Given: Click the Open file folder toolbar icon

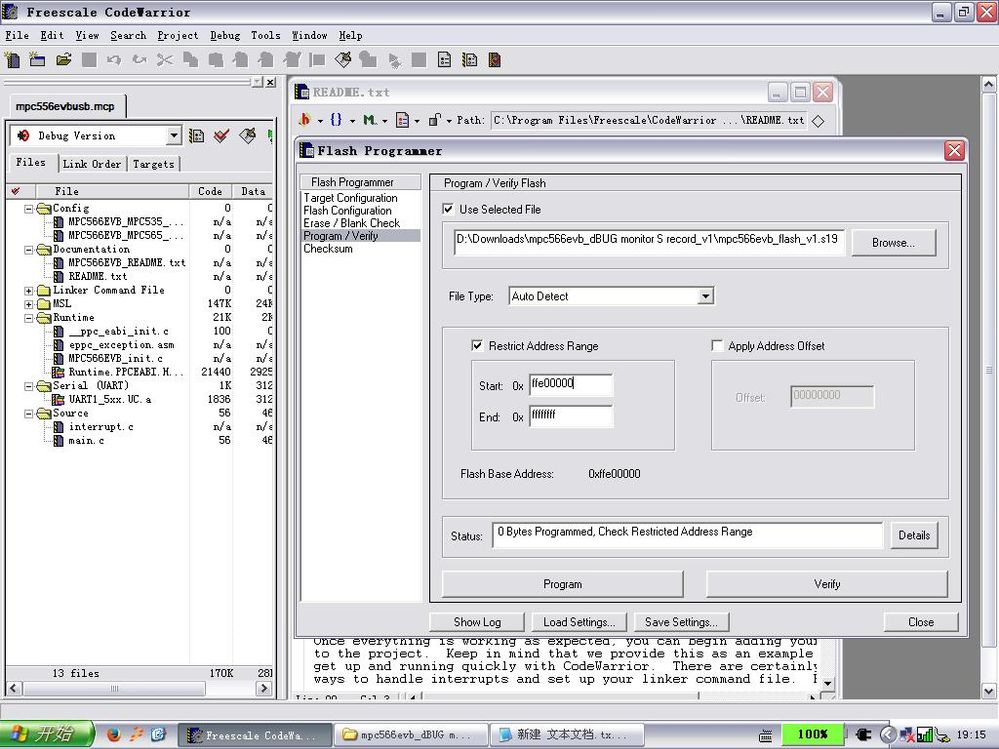Looking at the screenshot, I should (63, 60).
